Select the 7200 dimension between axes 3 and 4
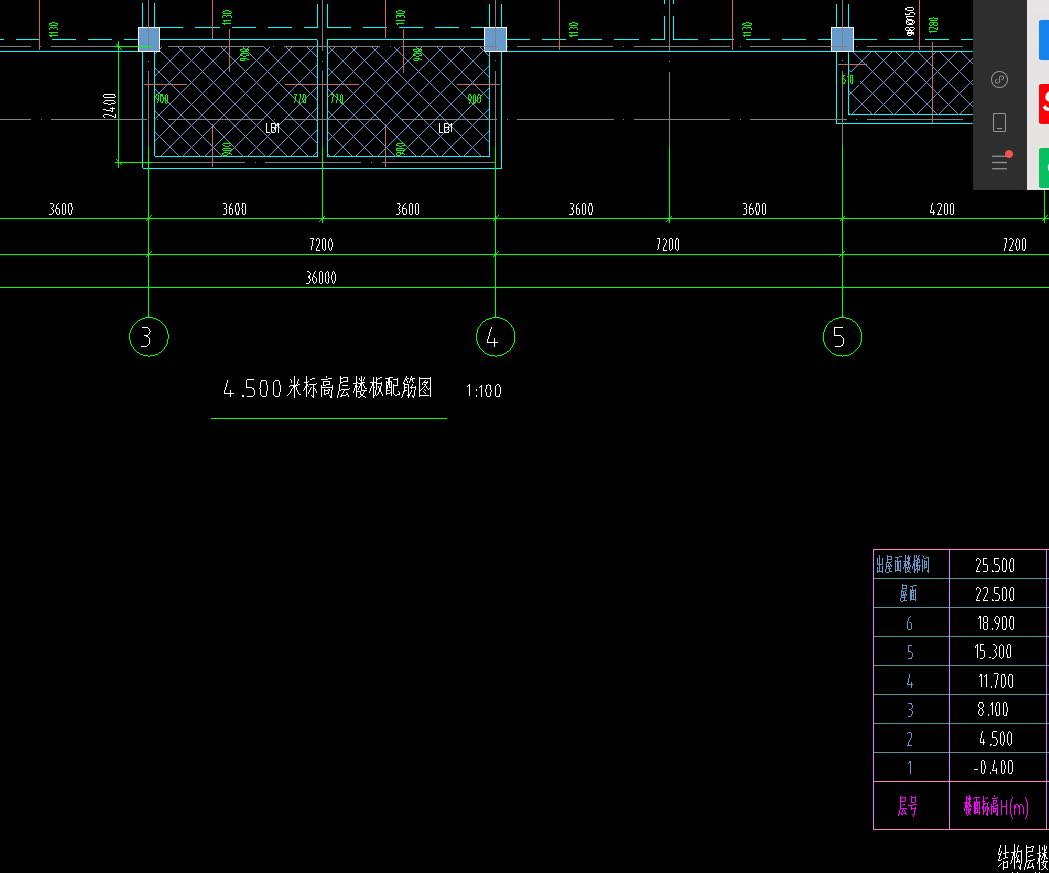The height and width of the screenshot is (873, 1049). (x=321, y=245)
